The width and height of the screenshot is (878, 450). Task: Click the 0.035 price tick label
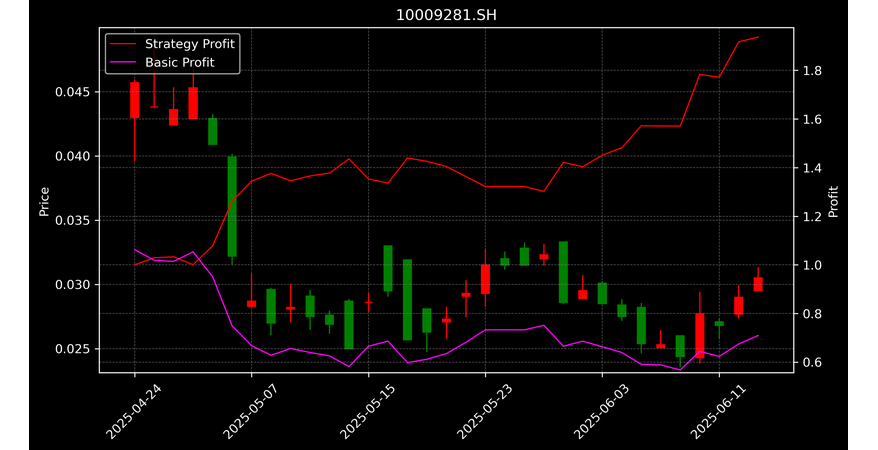(x=73, y=221)
